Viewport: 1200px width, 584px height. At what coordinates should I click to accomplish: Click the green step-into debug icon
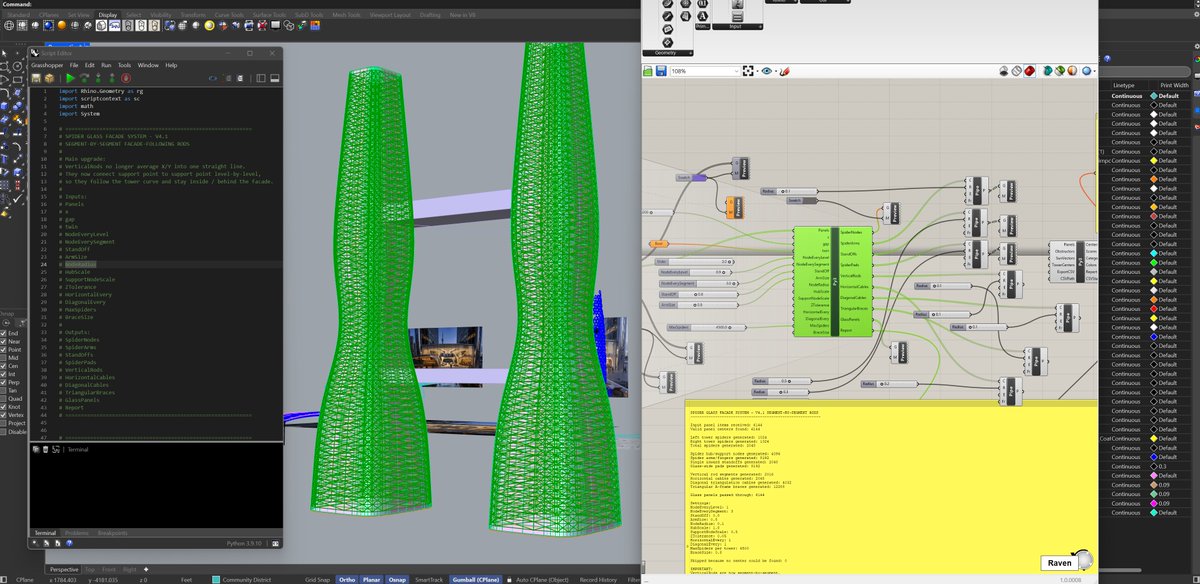coord(98,78)
